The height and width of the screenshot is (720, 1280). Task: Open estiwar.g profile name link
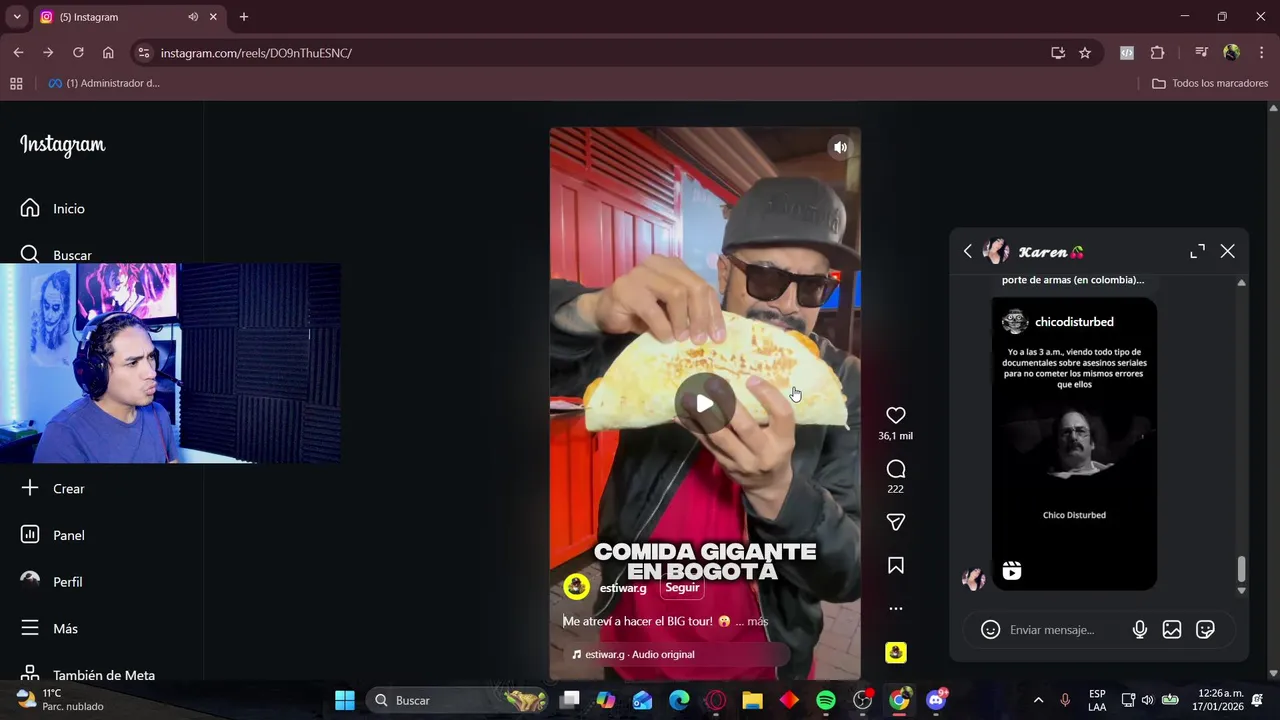click(x=623, y=588)
